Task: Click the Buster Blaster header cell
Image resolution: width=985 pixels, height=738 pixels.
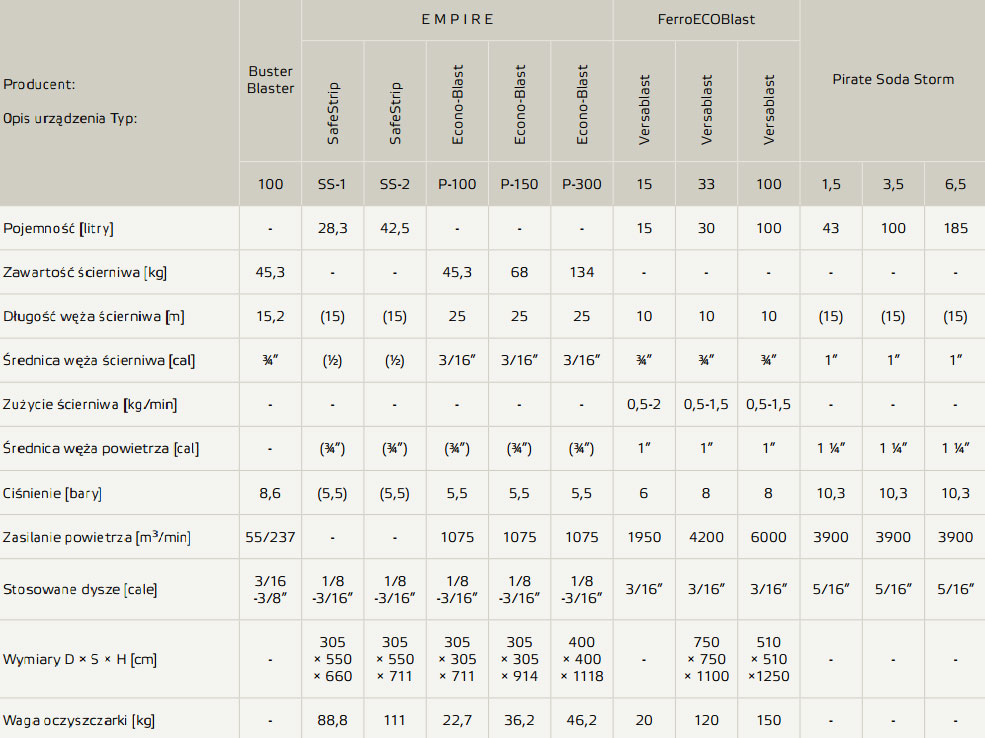Action: [270, 80]
